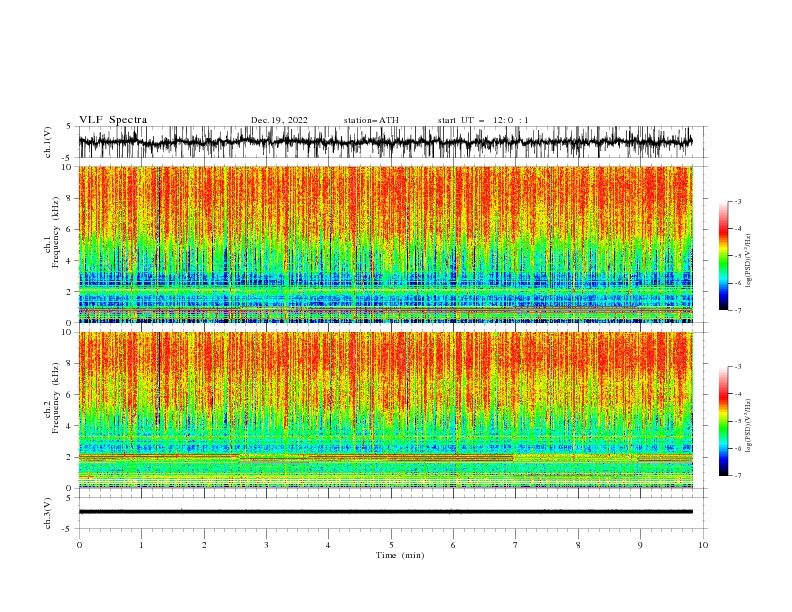Click time axis tick label "4"
Image resolution: width=792 pixels, height=612 pixels.
click(x=328, y=545)
